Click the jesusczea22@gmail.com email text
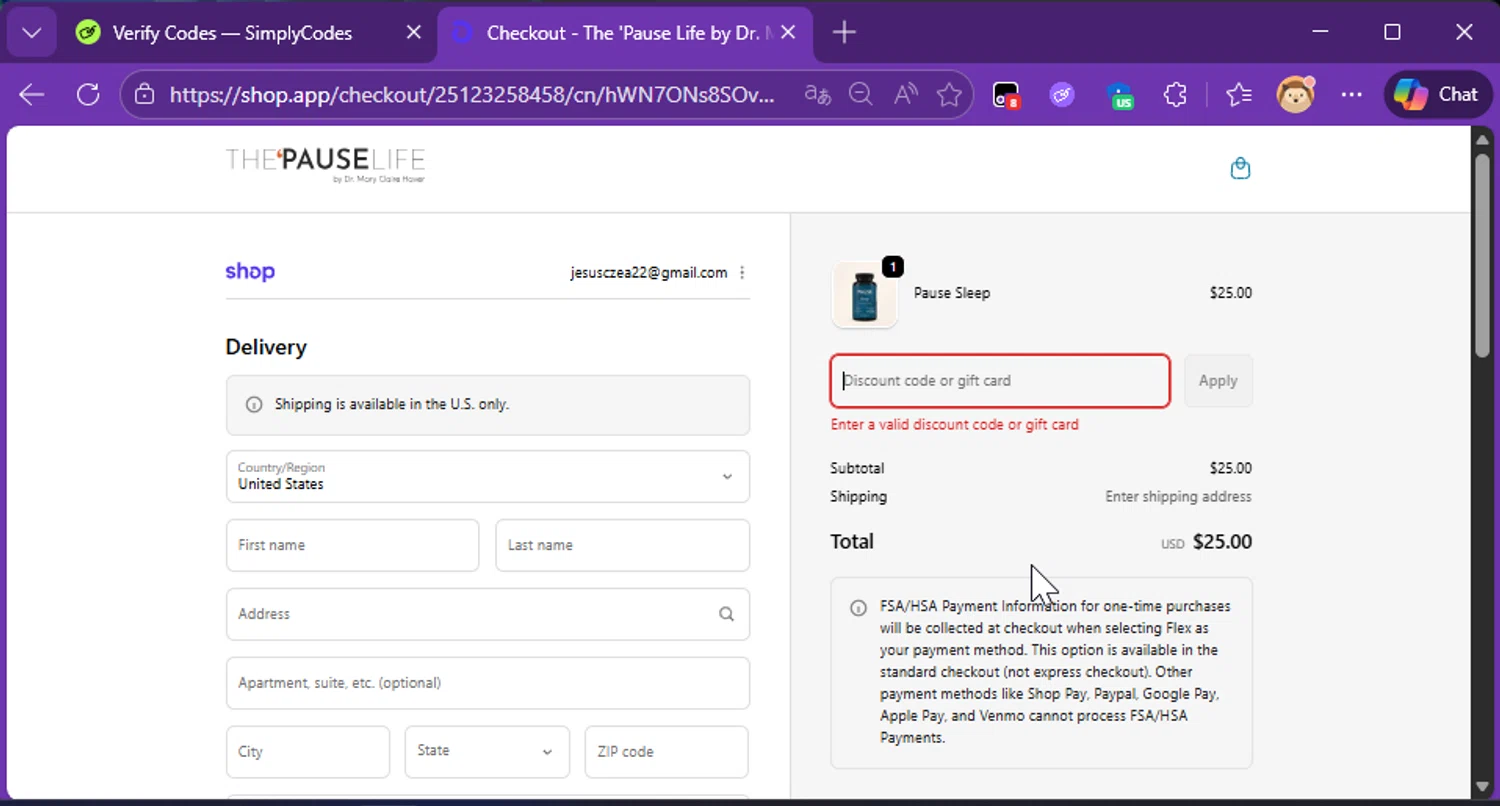Image resolution: width=1500 pixels, height=806 pixels. coord(649,273)
